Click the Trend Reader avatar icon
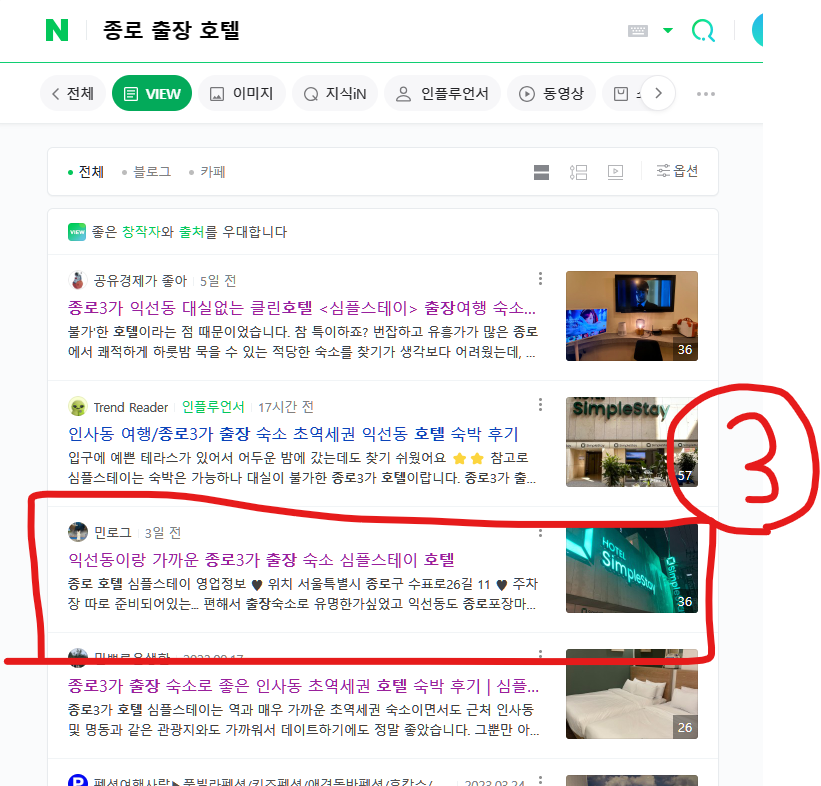821x786 pixels. [x=77, y=407]
